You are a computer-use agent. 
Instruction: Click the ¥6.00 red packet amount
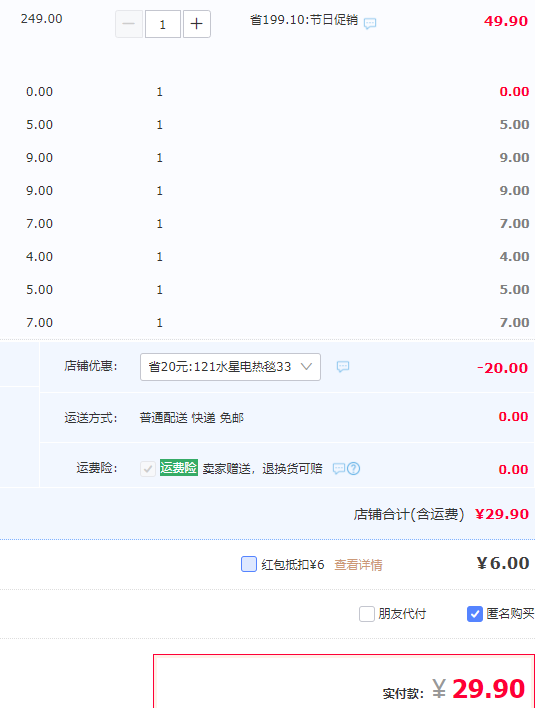[503, 563]
